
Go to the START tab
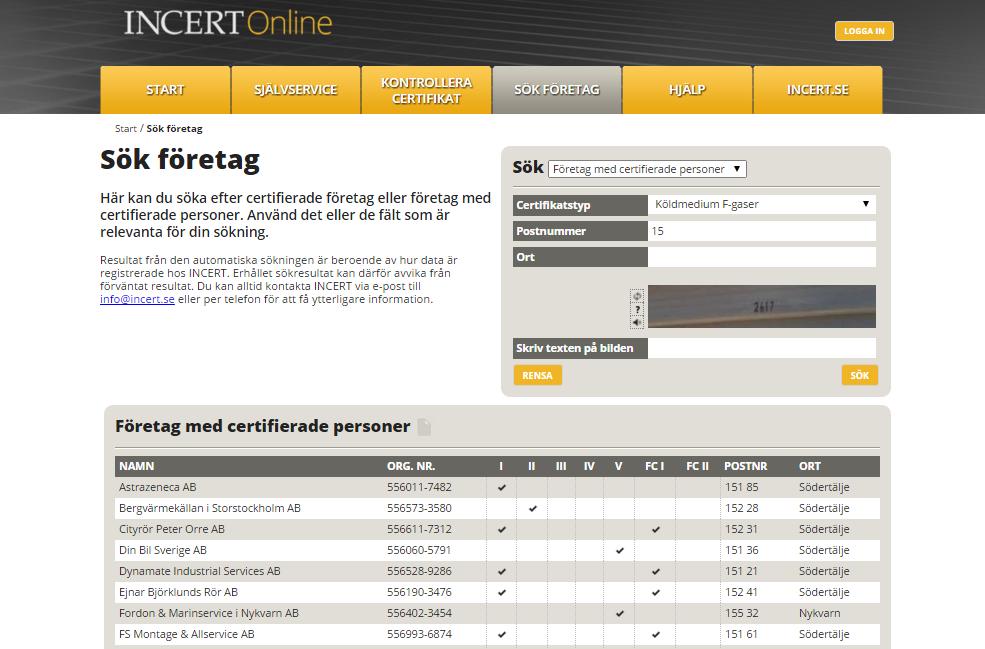coord(165,90)
